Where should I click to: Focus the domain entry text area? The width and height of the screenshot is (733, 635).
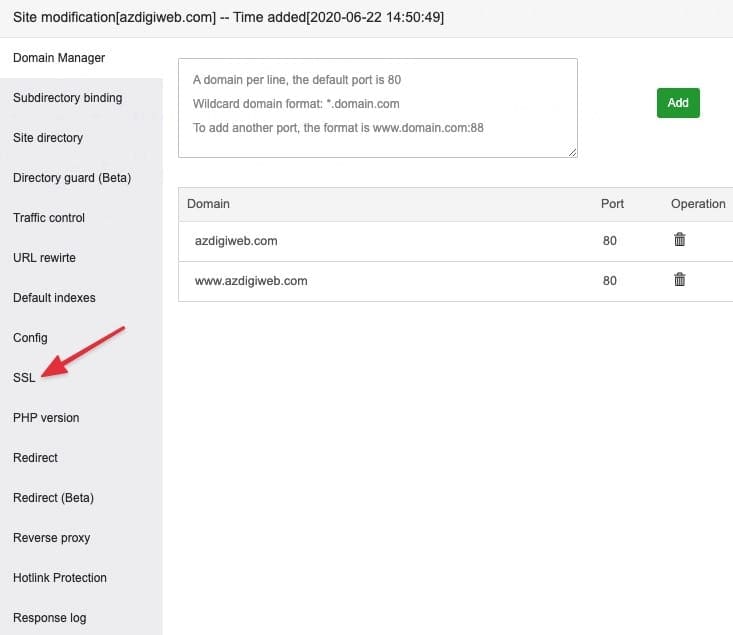(x=377, y=107)
